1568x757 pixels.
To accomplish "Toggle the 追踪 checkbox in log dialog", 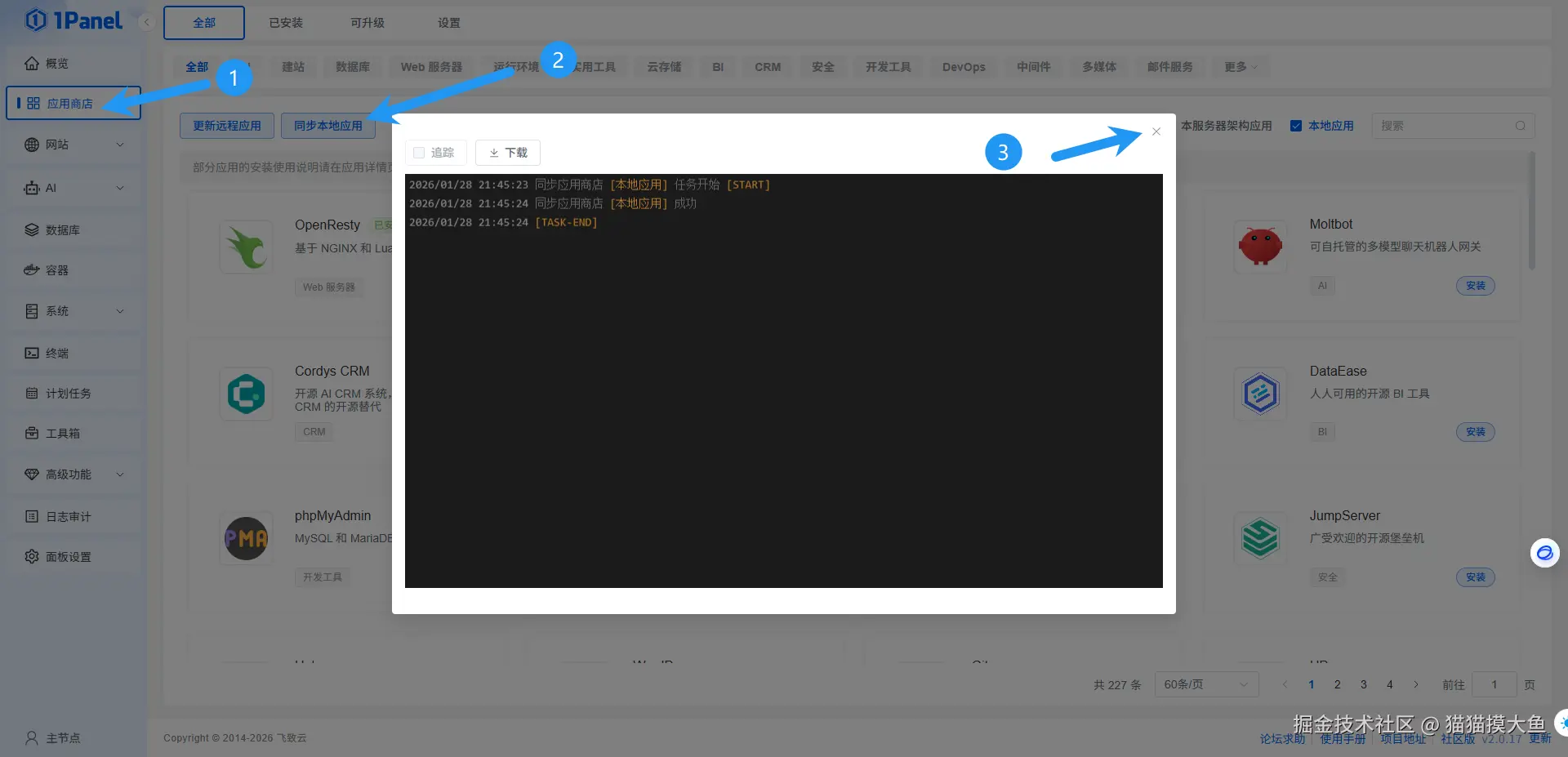I will (x=419, y=153).
